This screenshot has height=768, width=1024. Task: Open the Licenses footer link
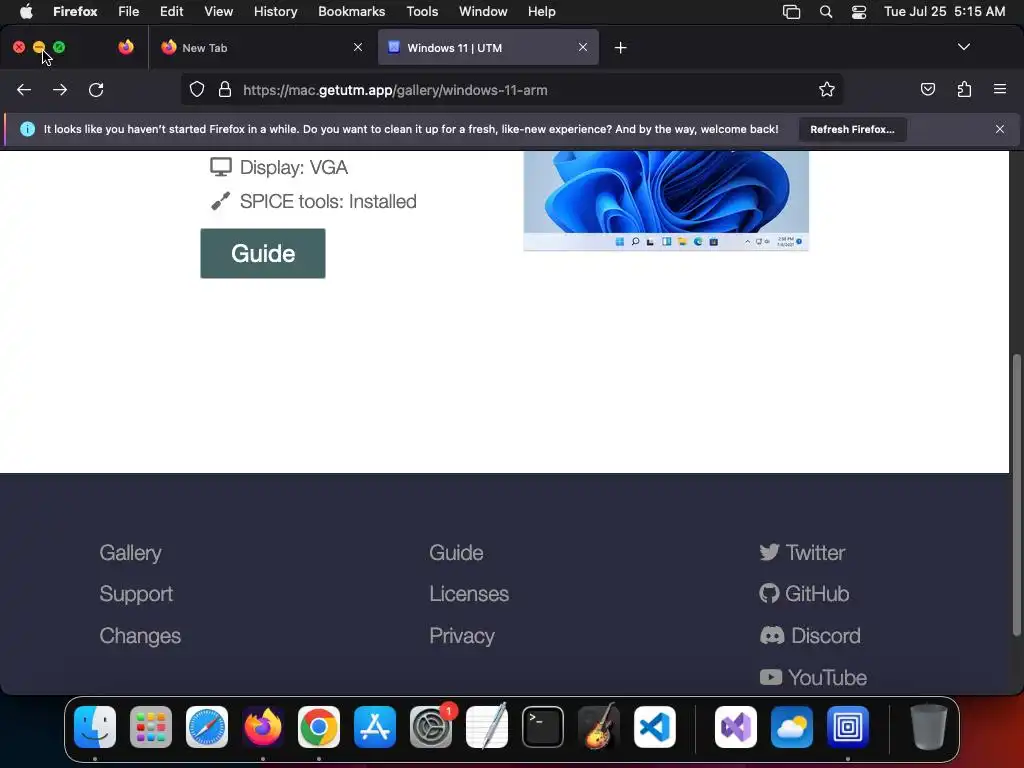tap(469, 594)
